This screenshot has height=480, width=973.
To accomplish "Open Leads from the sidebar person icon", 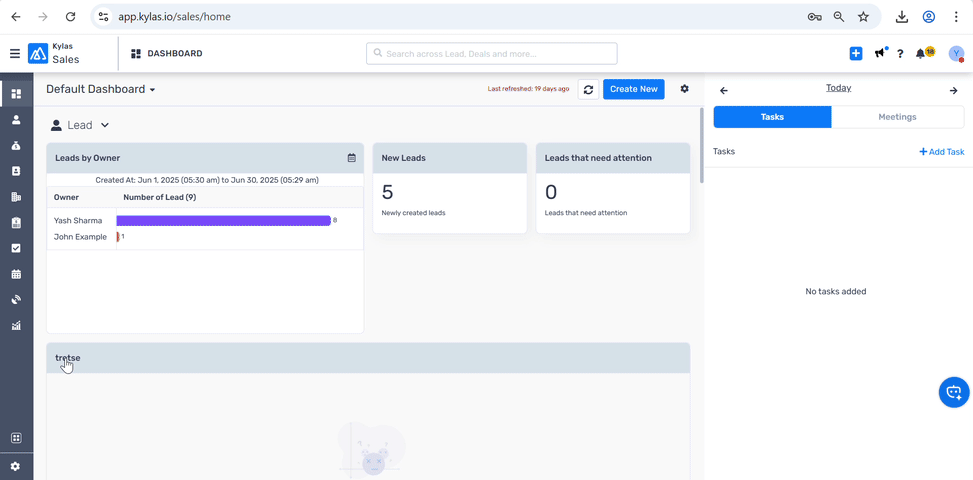I will pos(16,120).
